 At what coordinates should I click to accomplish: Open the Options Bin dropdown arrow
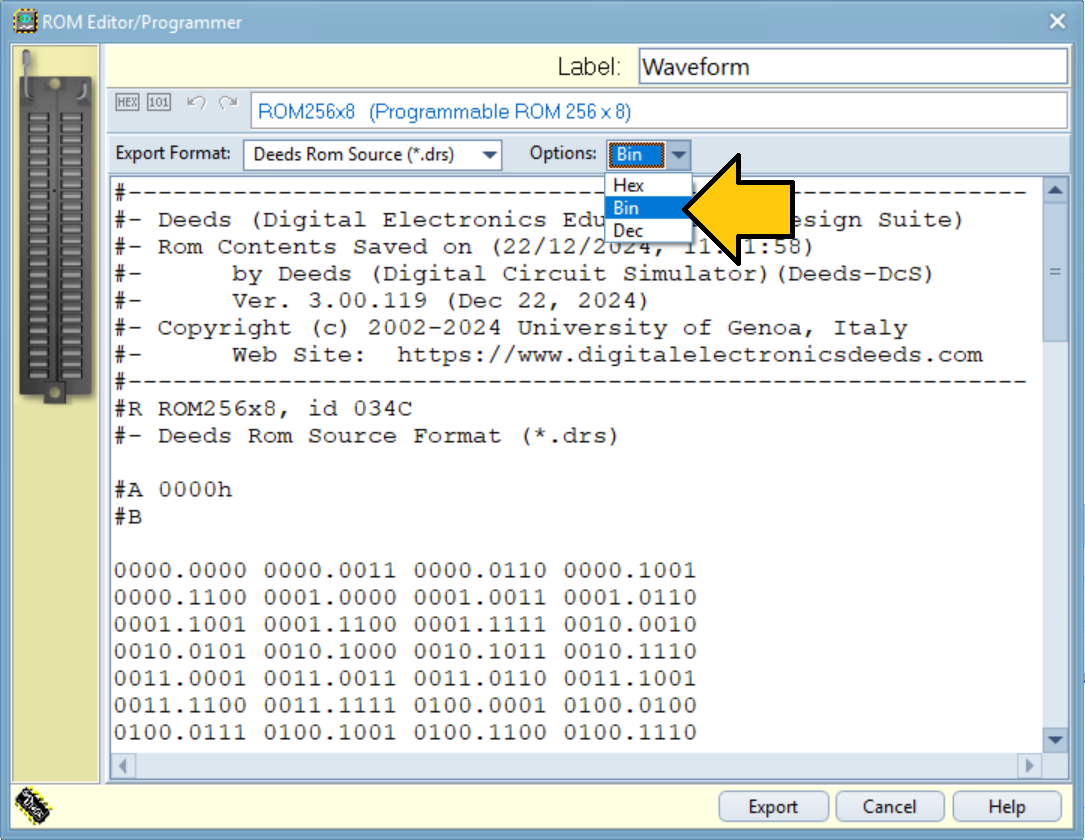pos(679,155)
